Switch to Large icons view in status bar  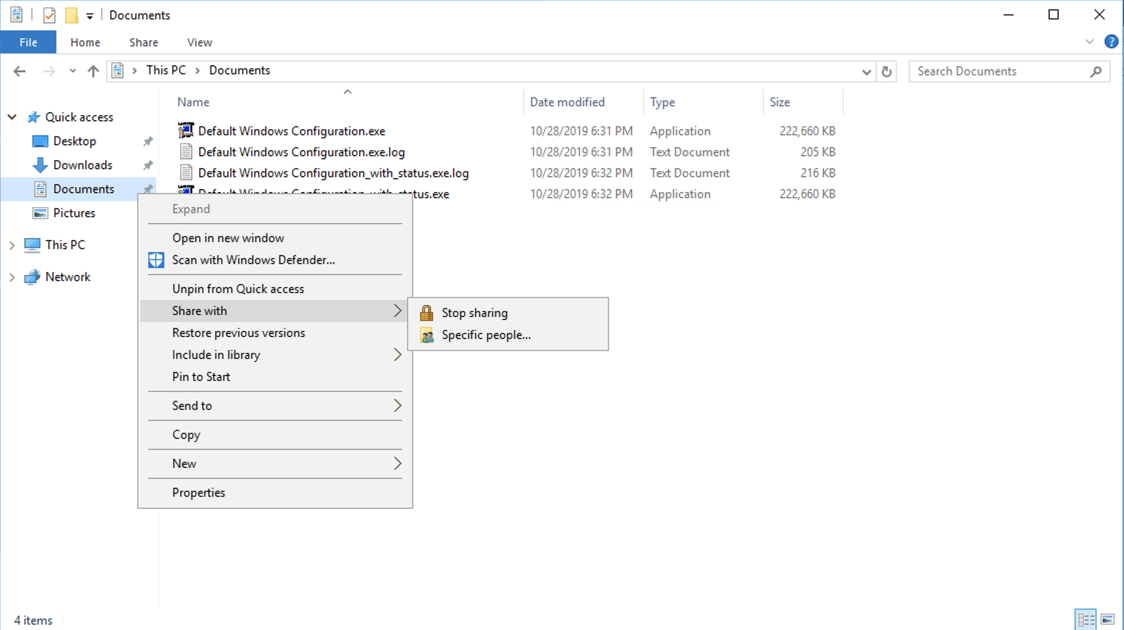(1108, 619)
